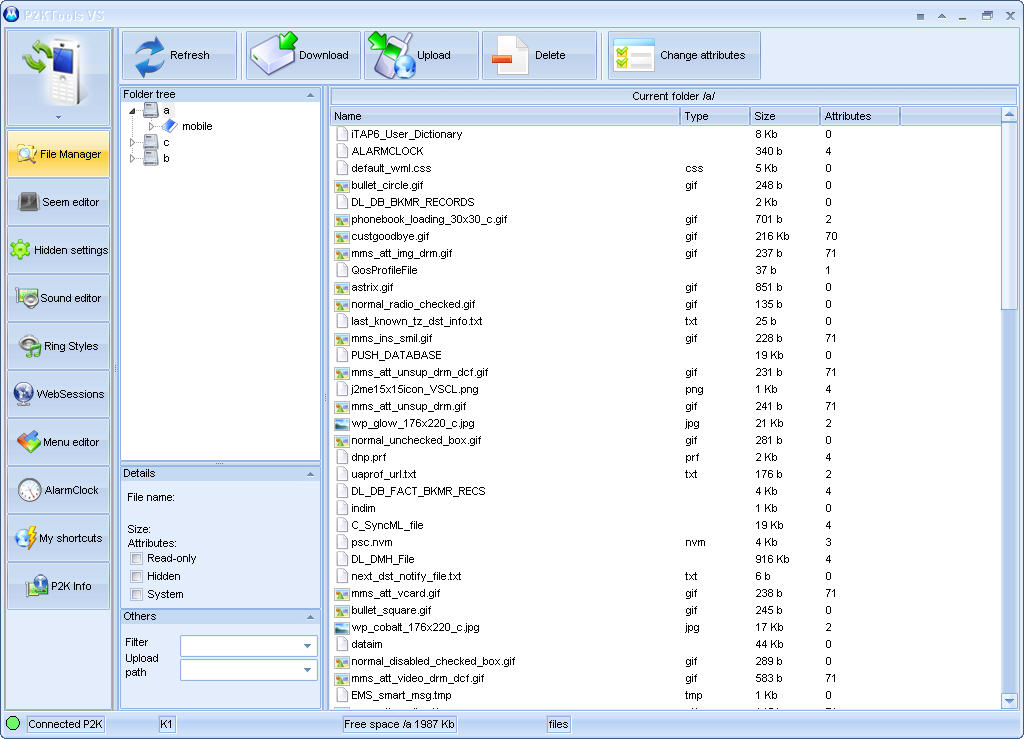Viewport: 1024px width, 739px height.
Task: Sort files by Size column header
Action: [x=784, y=116]
